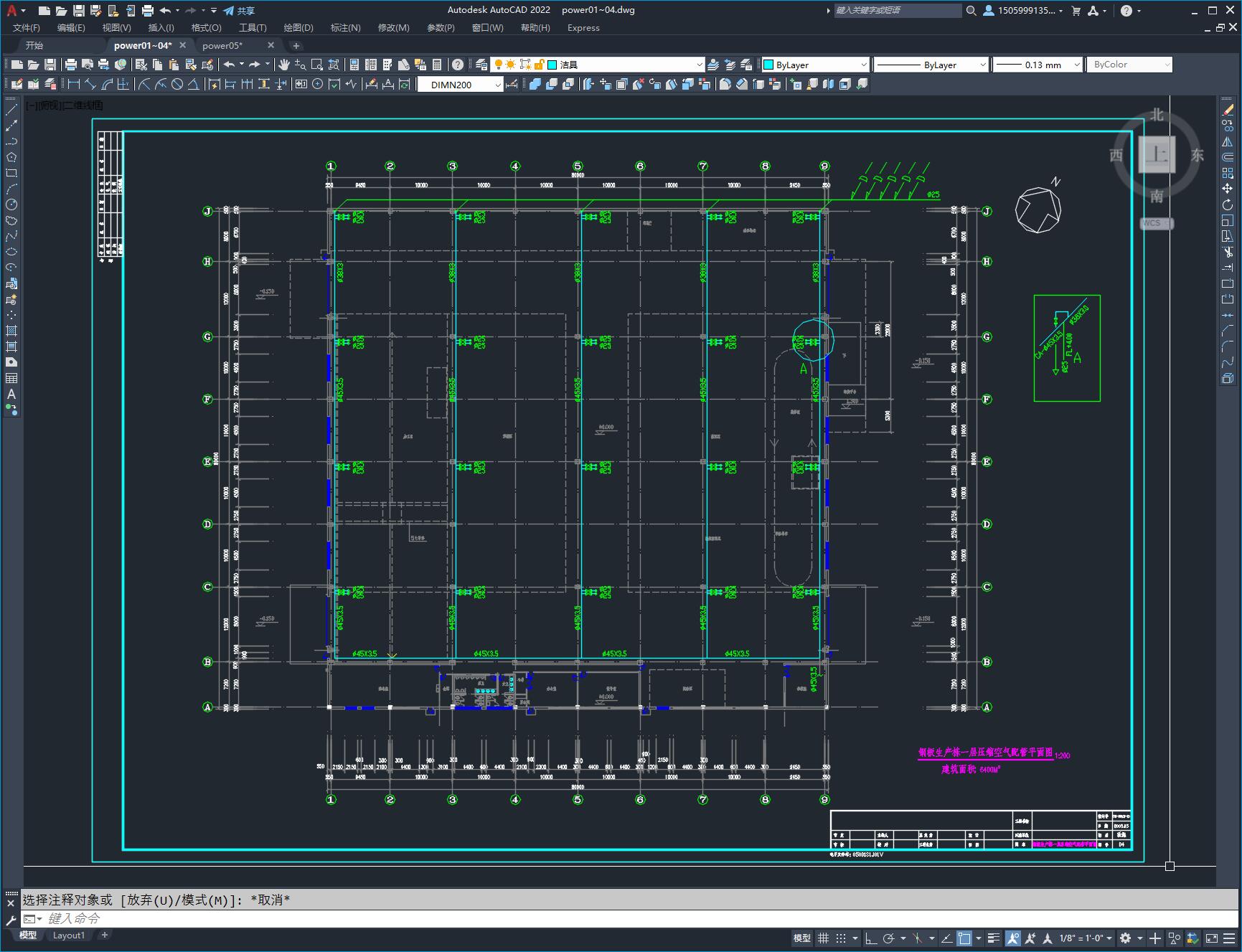Select the Table tool in the draw toolbar
The image size is (1242, 952).
point(11,378)
